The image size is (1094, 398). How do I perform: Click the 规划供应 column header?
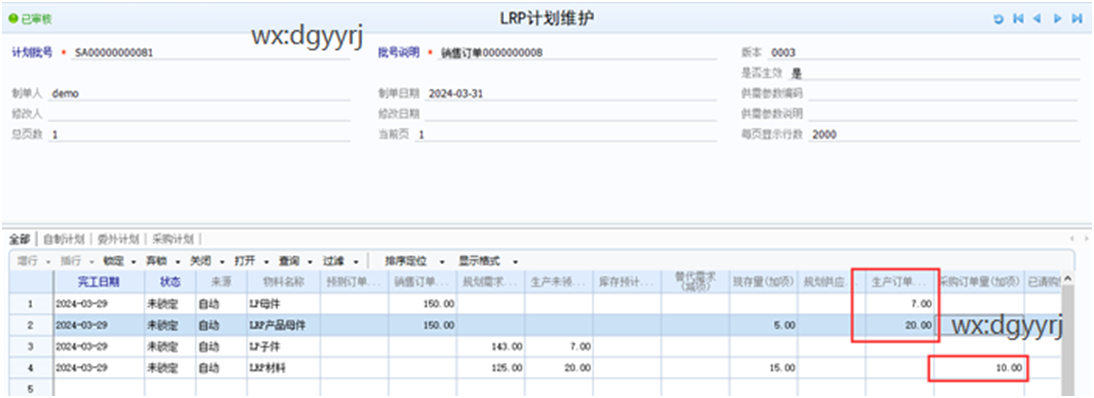tap(831, 282)
